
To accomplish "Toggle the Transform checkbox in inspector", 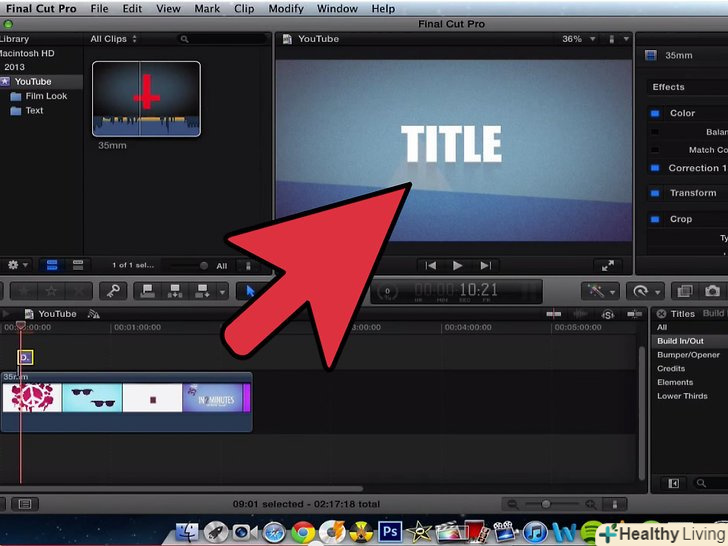I will (x=655, y=193).
